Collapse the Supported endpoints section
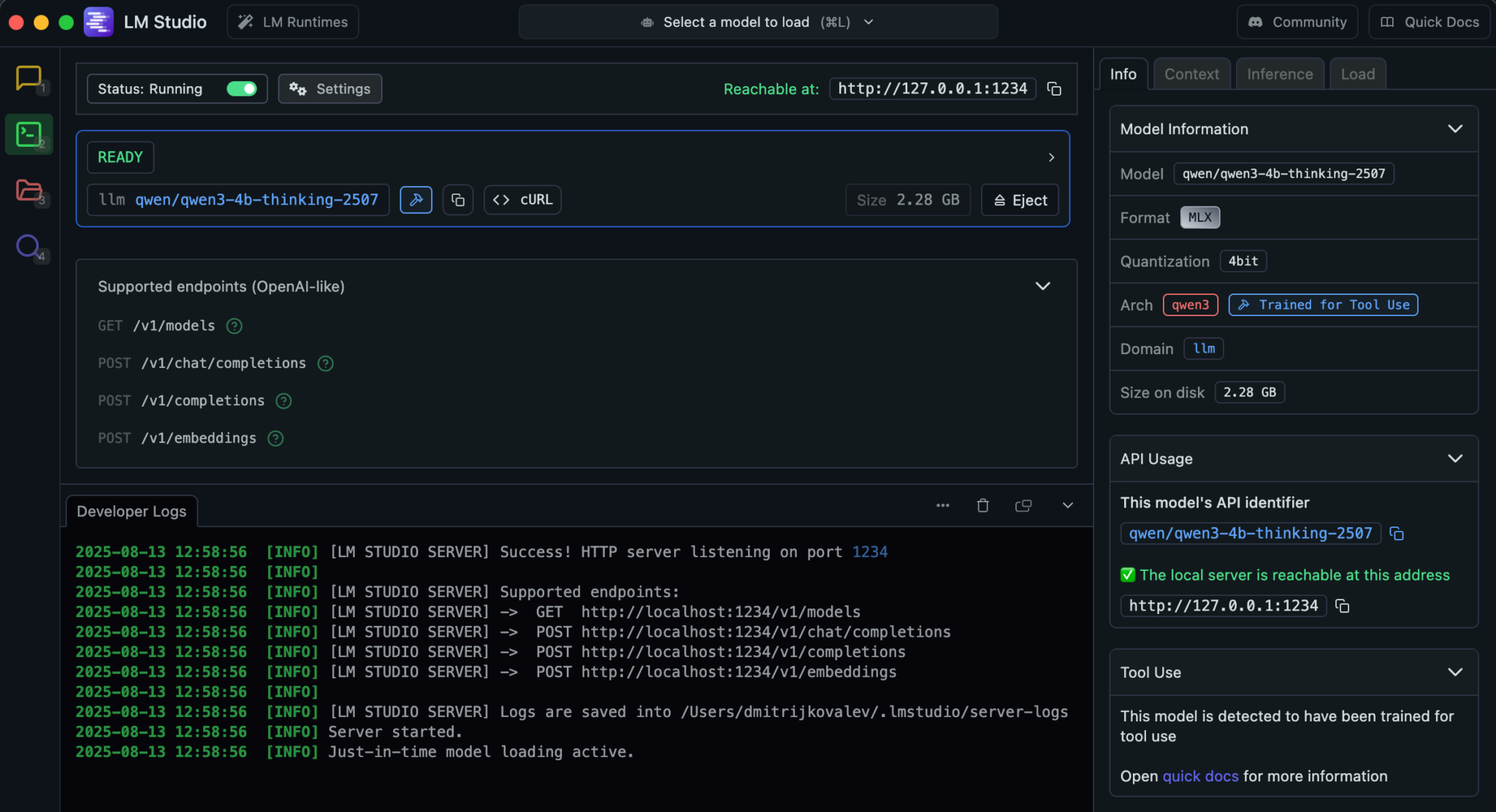Screen dimensions: 1496x812 tap(1042, 286)
